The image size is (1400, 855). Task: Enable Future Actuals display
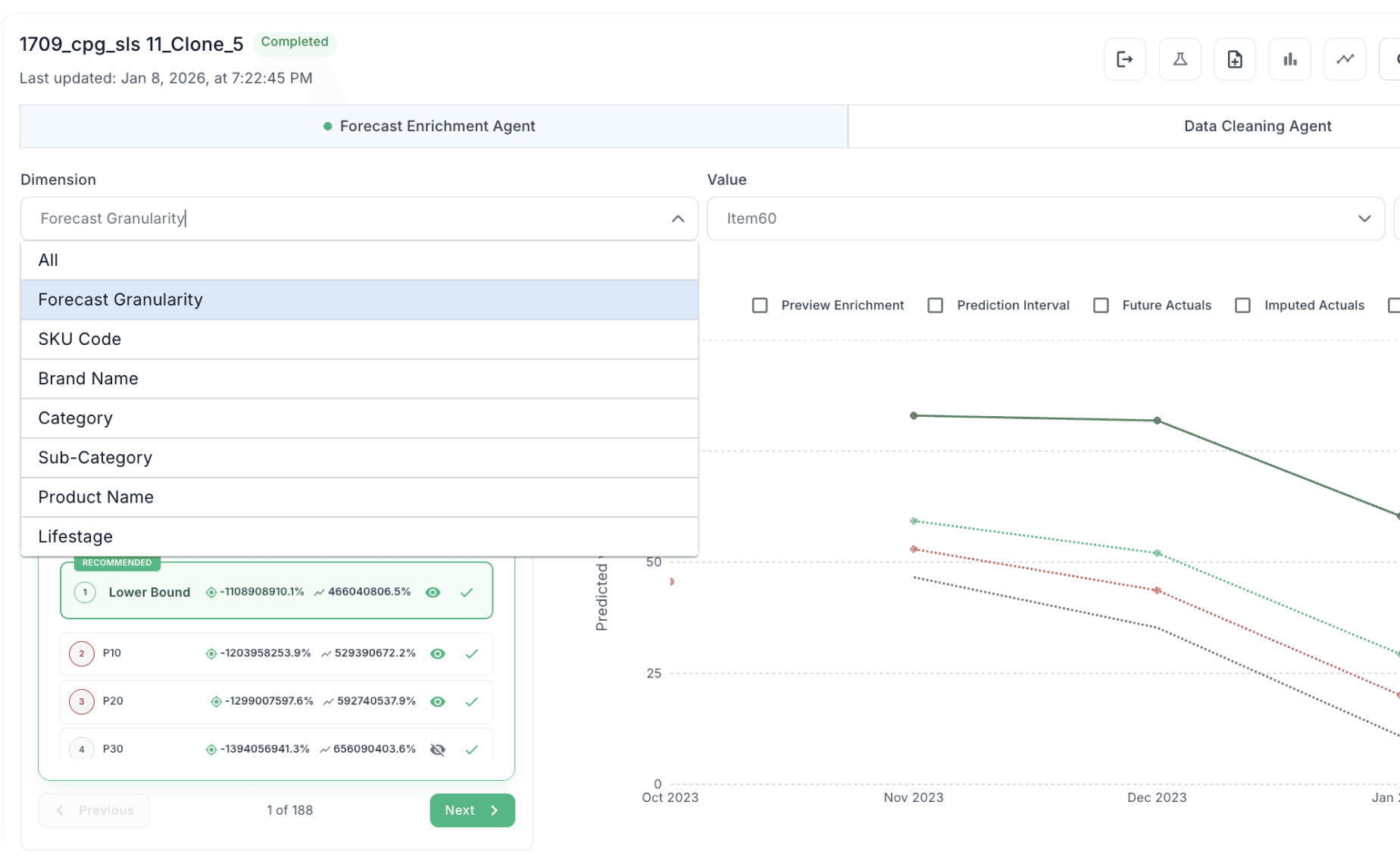pos(1101,305)
